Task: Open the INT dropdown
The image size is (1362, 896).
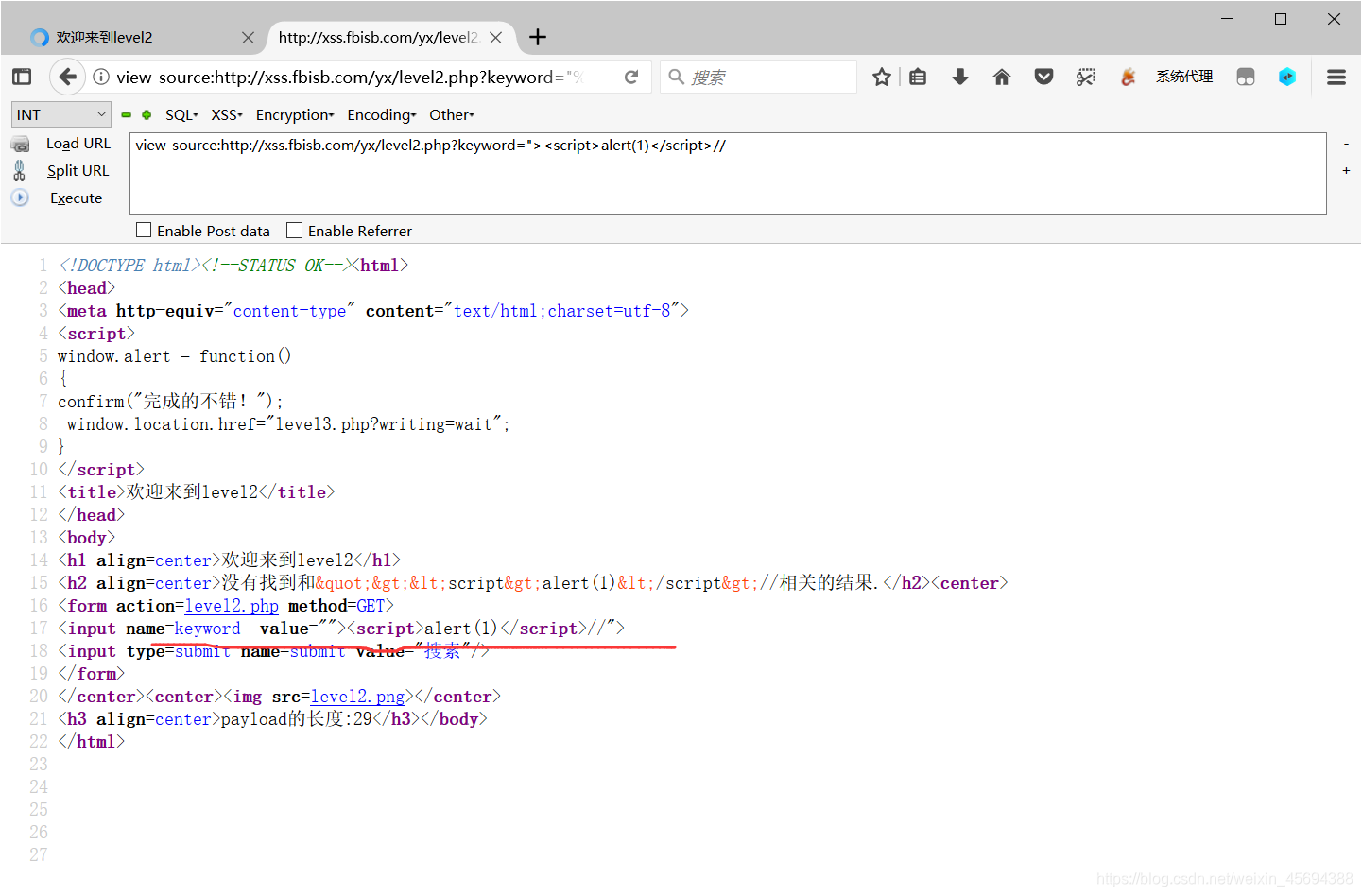Action: 61,114
